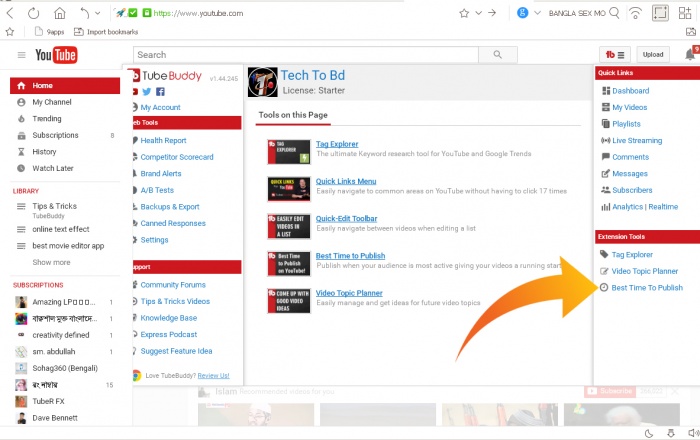Open A/B Tests tool
This screenshot has width=700, height=440.
tap(157, 190)
